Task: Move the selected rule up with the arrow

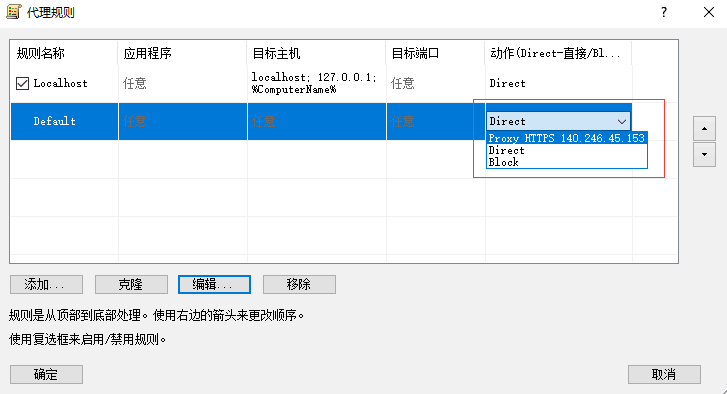Action: [x=704, y=128]
